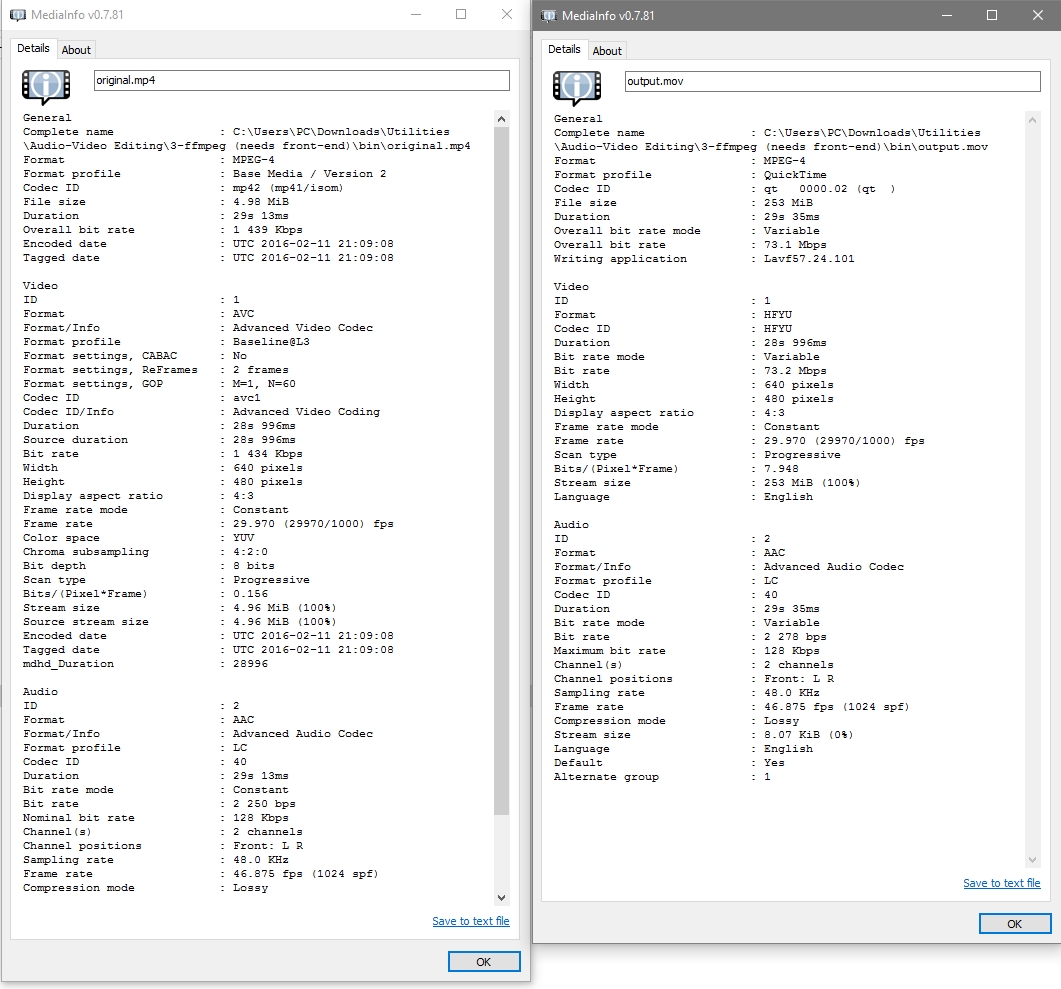Click '0.156' Bits/(Pixel*Frame) value in left window
The image size is (1061, 989).
[250, 593]
